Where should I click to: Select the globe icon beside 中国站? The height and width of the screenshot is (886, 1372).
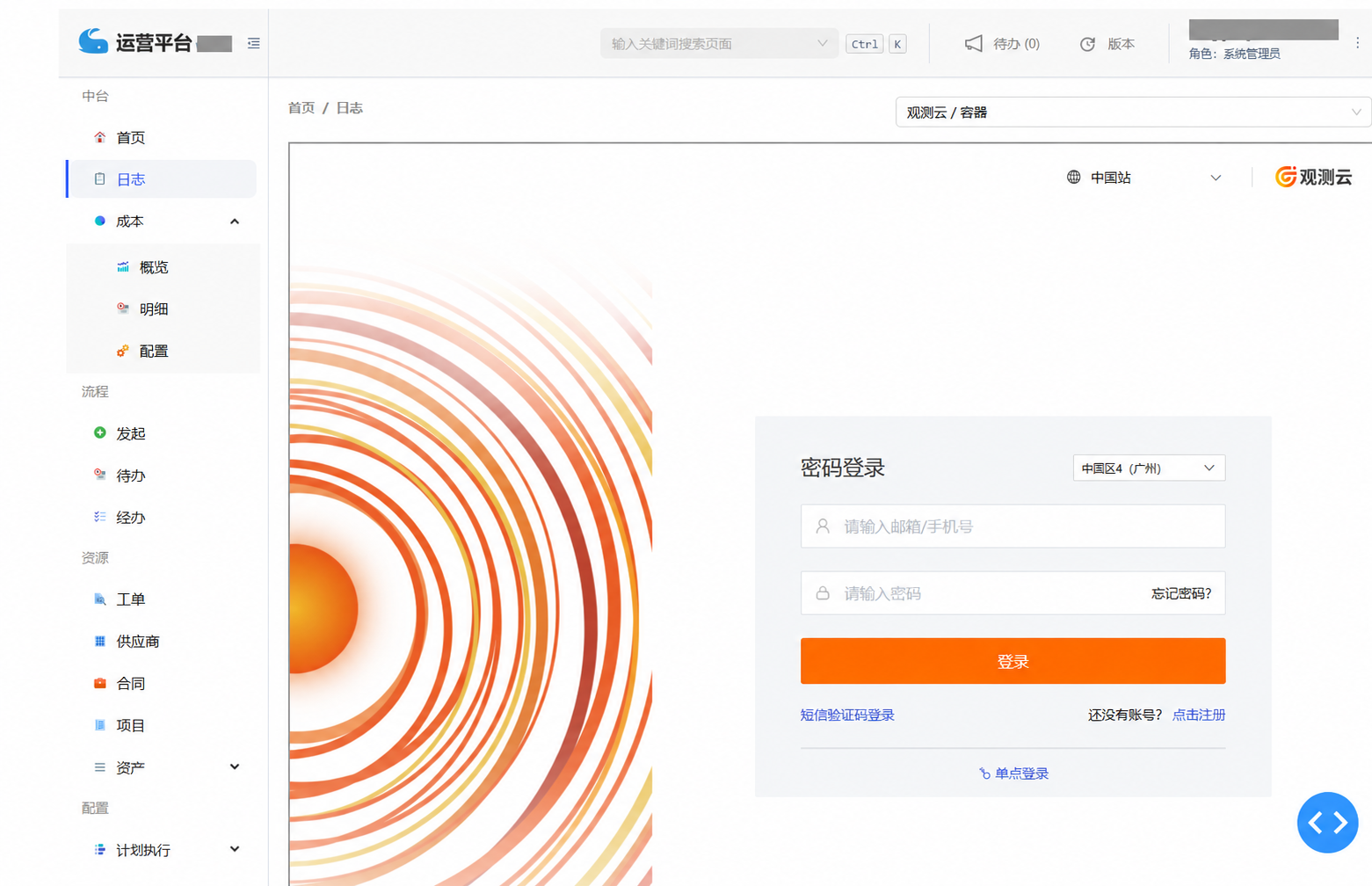[1073, 178]
